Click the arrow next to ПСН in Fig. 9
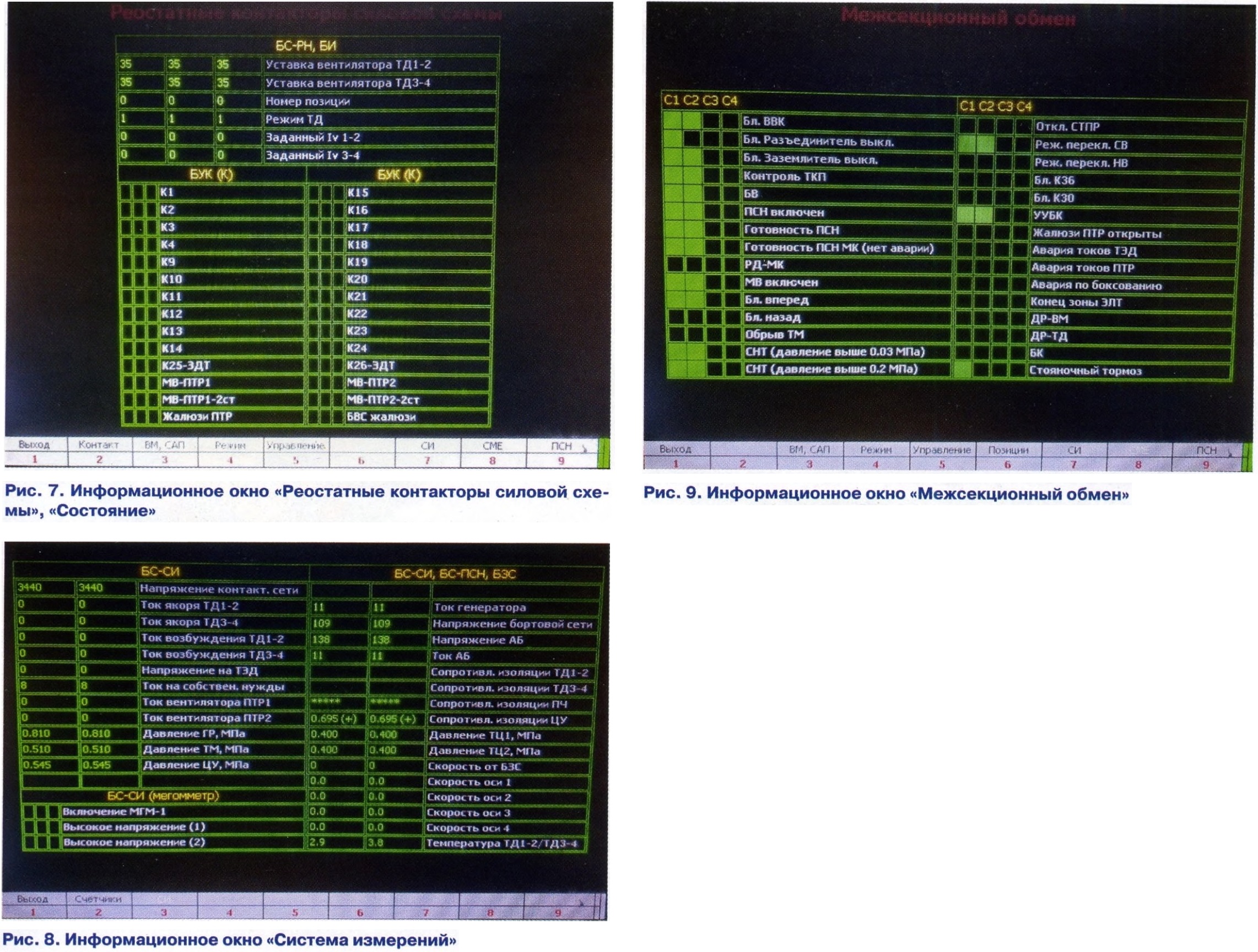The image size is (1258, 952). click(1230, 455)
